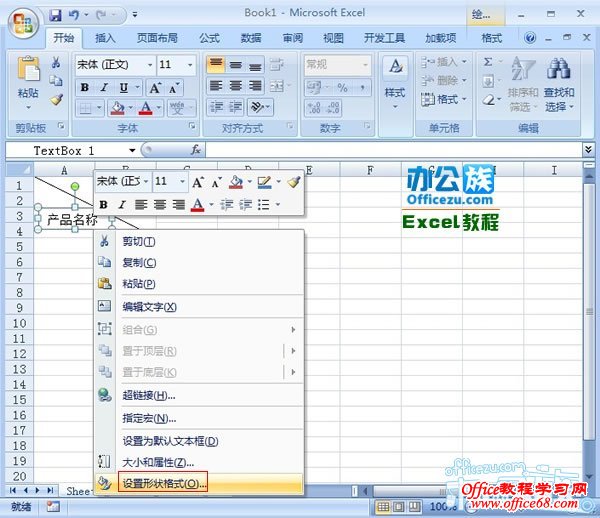Screen dimensions: 600x518
Task: Open the ribbon font size dropdown
Action: tap(190, 65)
